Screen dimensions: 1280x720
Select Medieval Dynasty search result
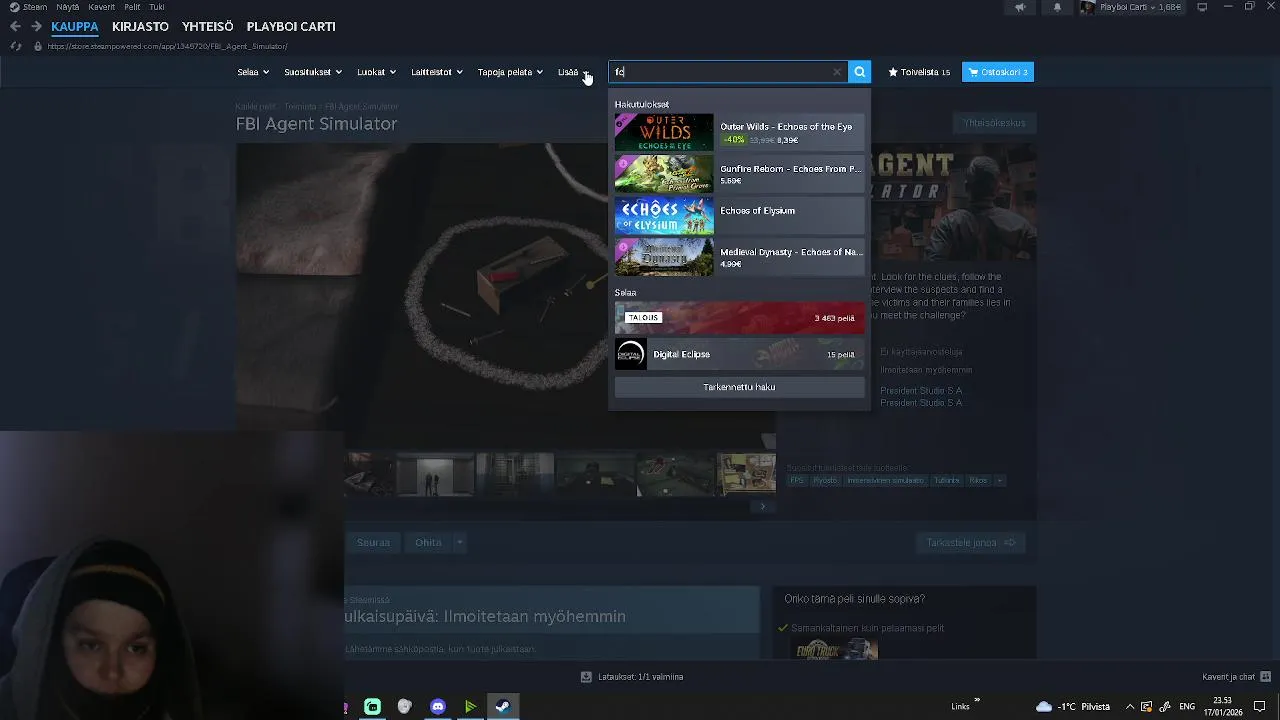coord(739,257)
